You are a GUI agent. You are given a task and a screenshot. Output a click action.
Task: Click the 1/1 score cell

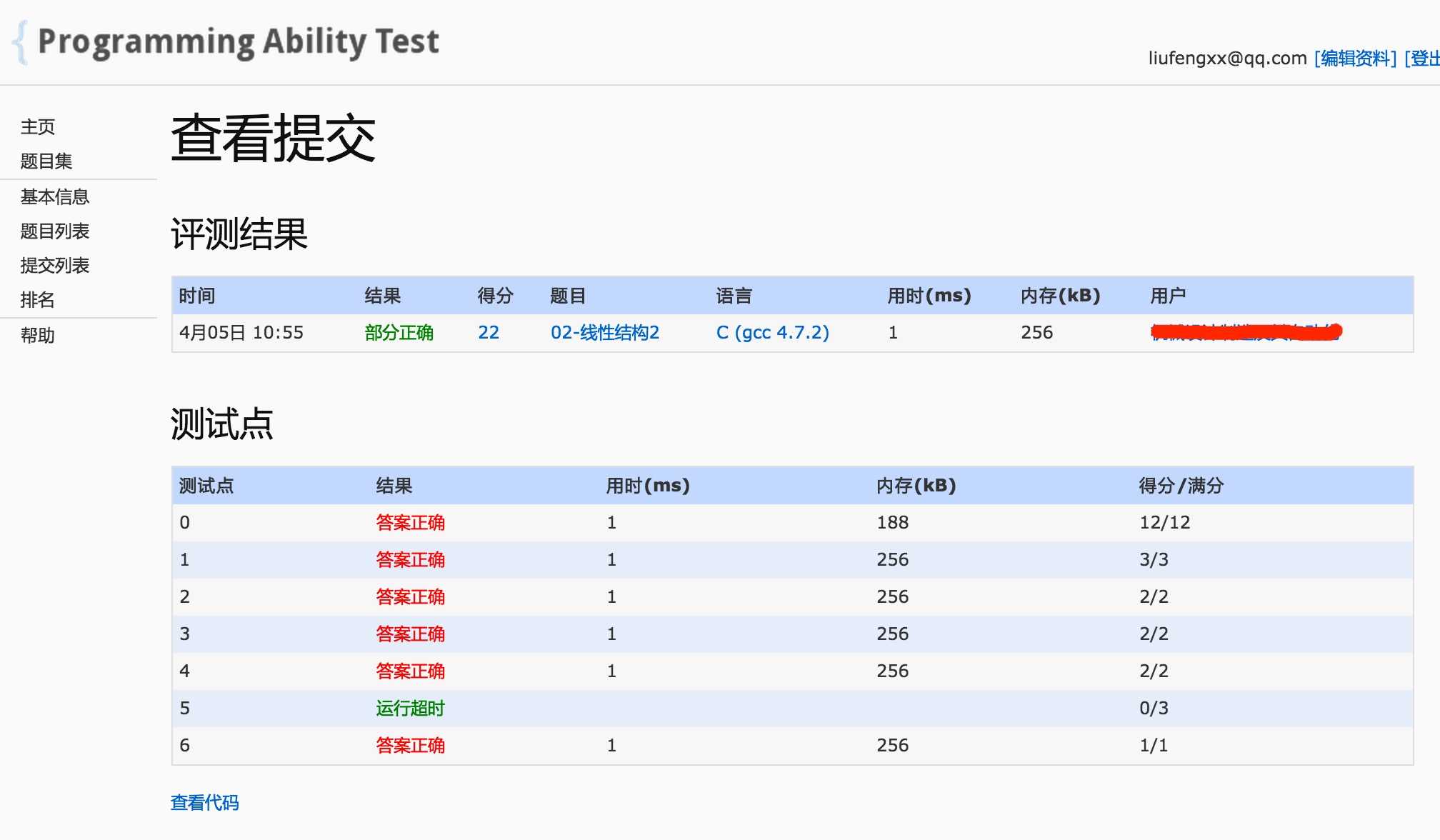click(x=1154, y=746)
